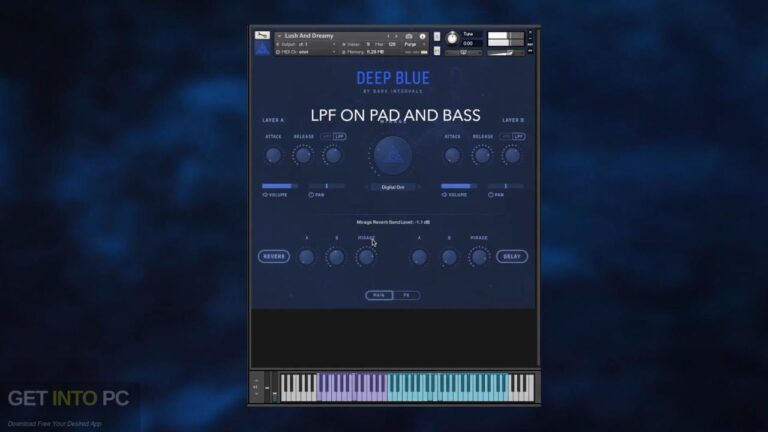Image resolution: width=768 pixels, height=432 pixels.
Task: Select previous Mirage sound left arrow
Action: point(366,187)
